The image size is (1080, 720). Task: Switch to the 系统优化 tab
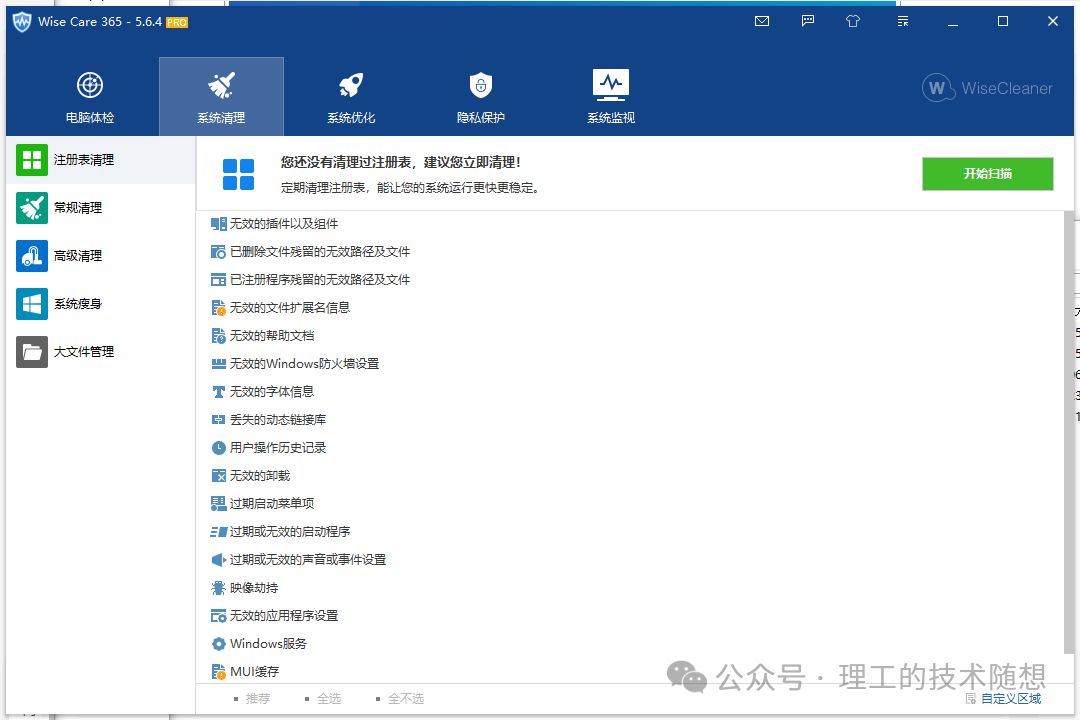pyautogui.click(x=350, y=96)
